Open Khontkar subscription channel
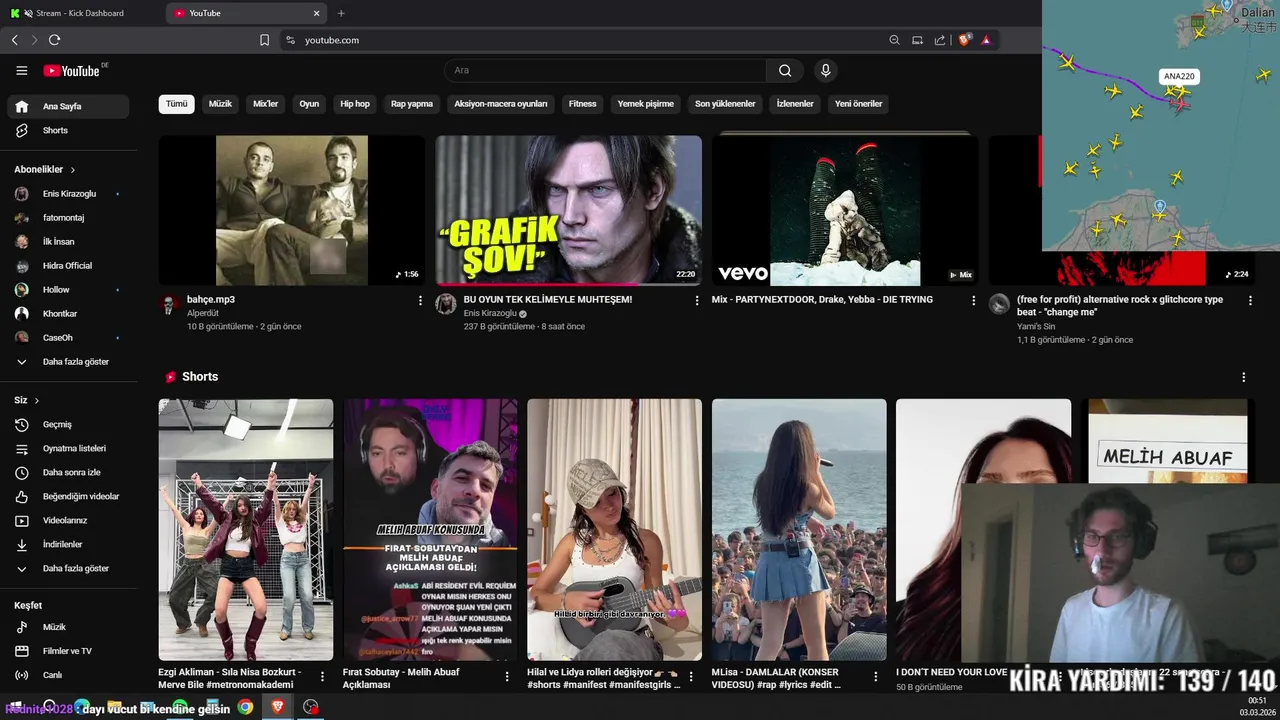The image size is (1280, 720). tap(68, 313)
